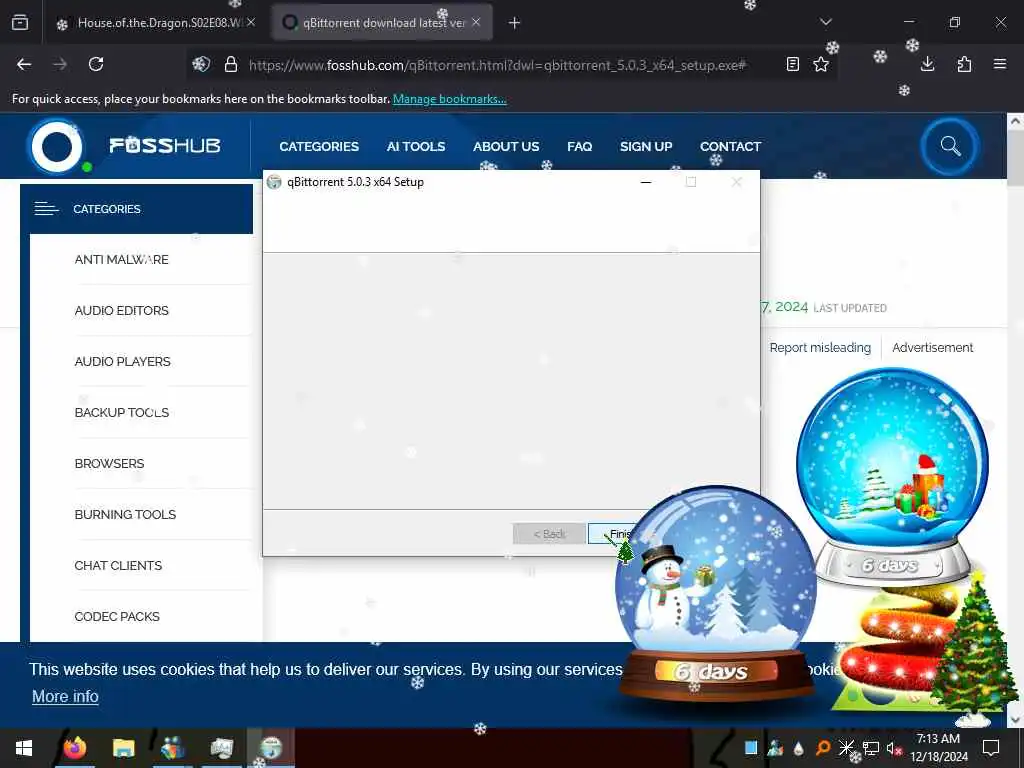
Task: Open BROWSERS category
Action: [109, 463]
